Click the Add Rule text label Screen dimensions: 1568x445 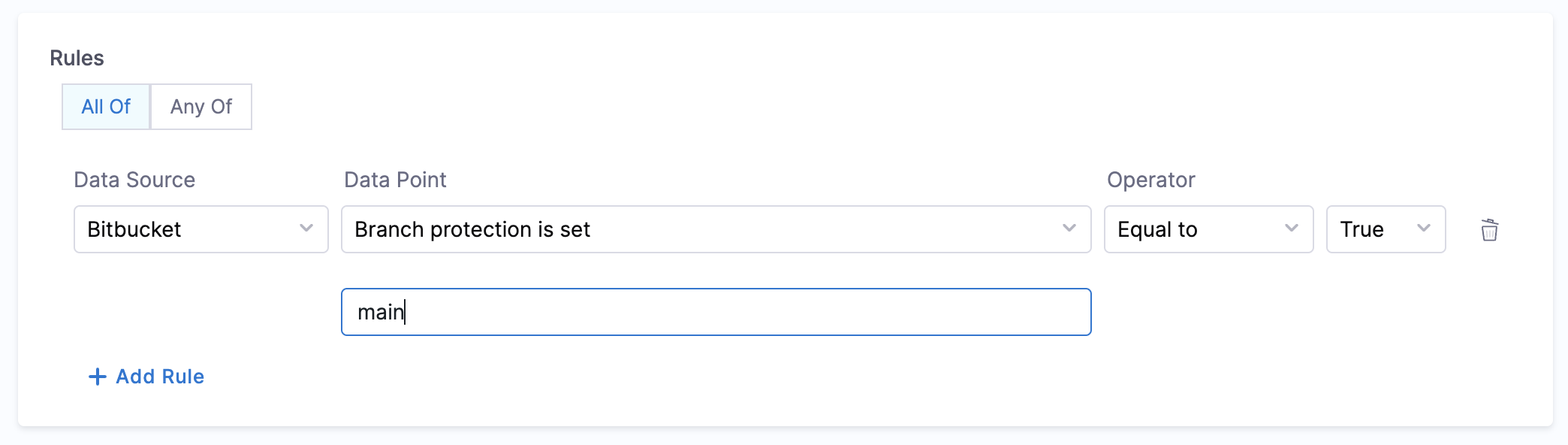pyautogui.click(x=160, y=377)
